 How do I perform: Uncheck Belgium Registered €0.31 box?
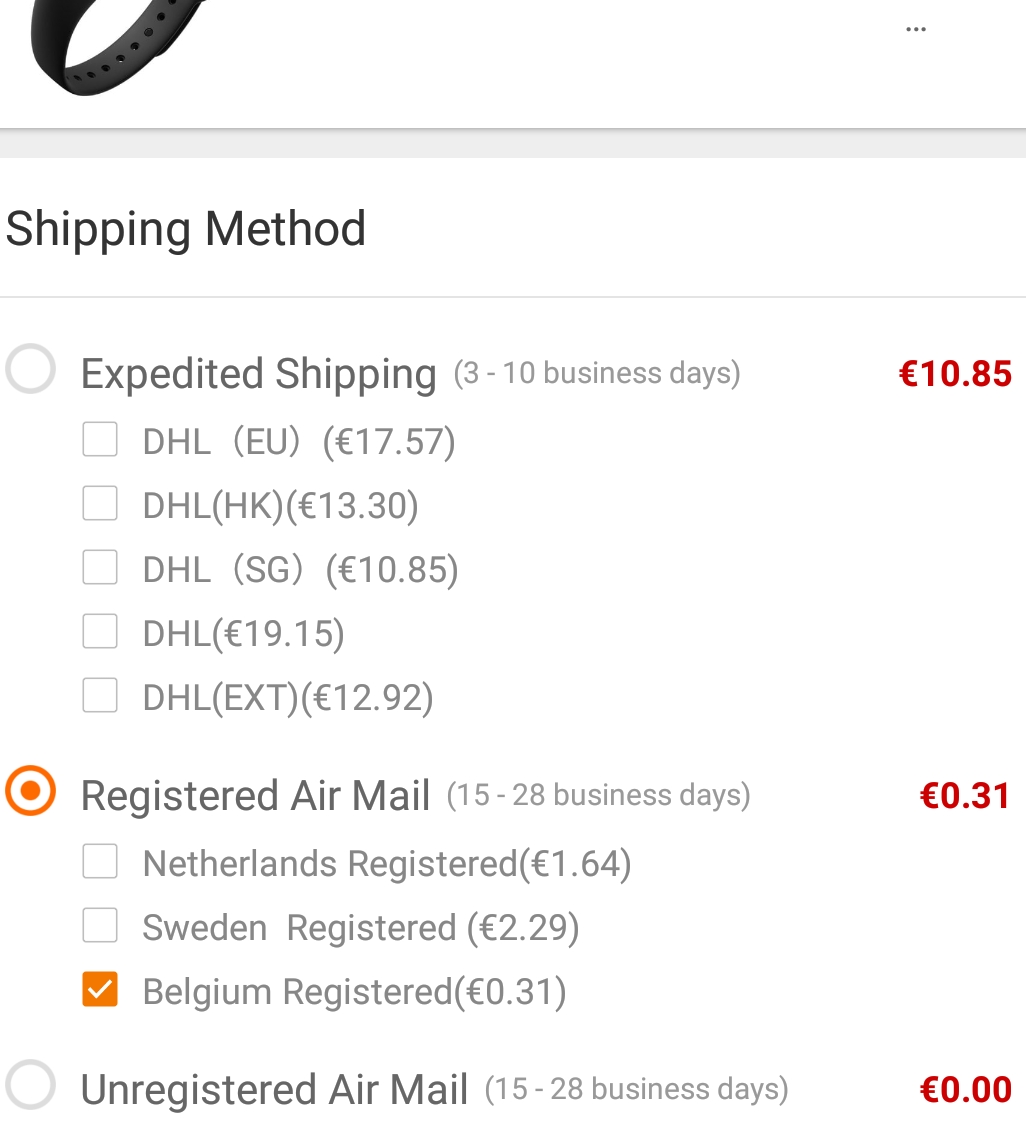[100, 990]
